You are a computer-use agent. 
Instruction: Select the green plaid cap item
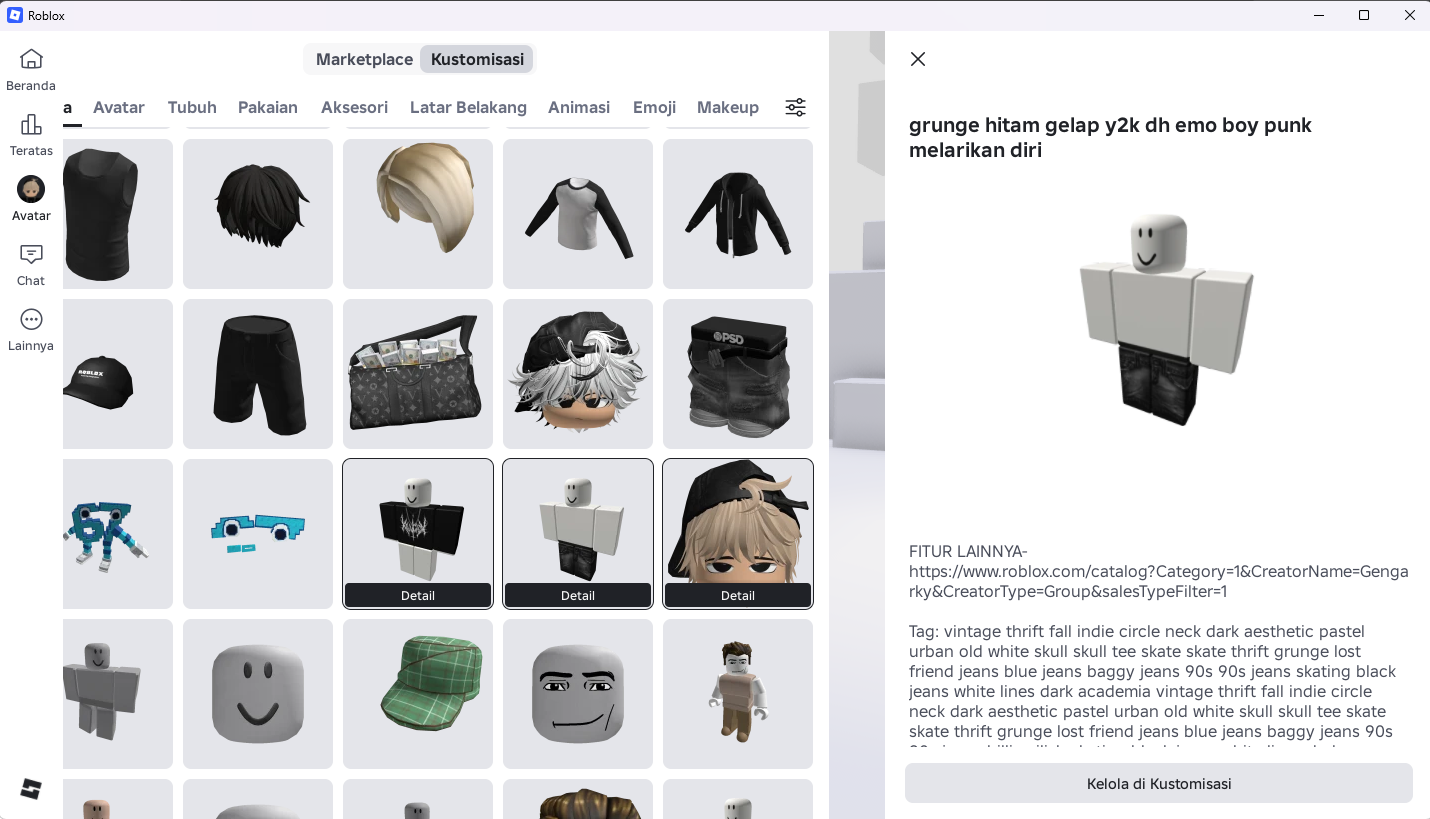click(418, 694)
